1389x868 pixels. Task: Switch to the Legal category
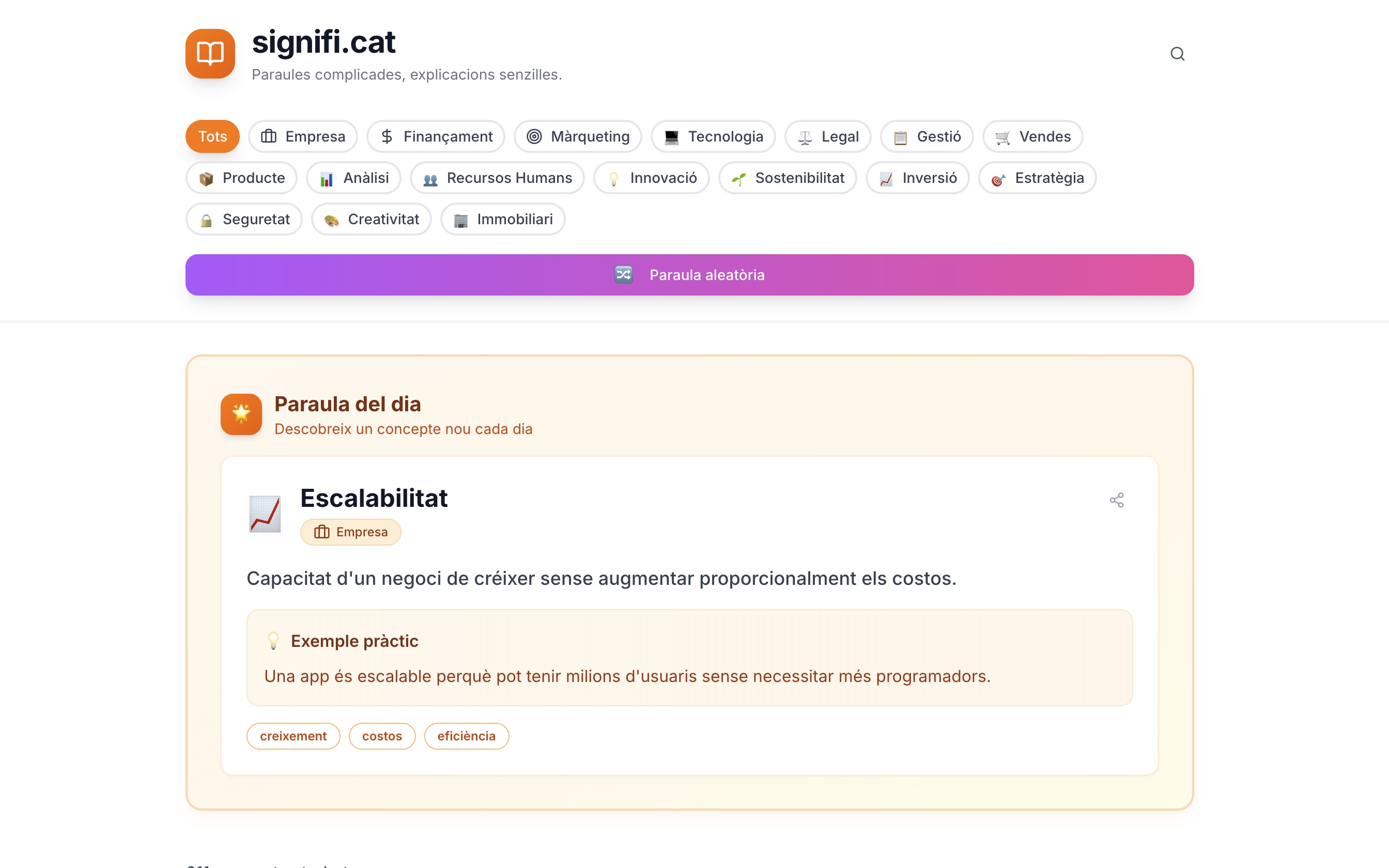pos(828,136)
